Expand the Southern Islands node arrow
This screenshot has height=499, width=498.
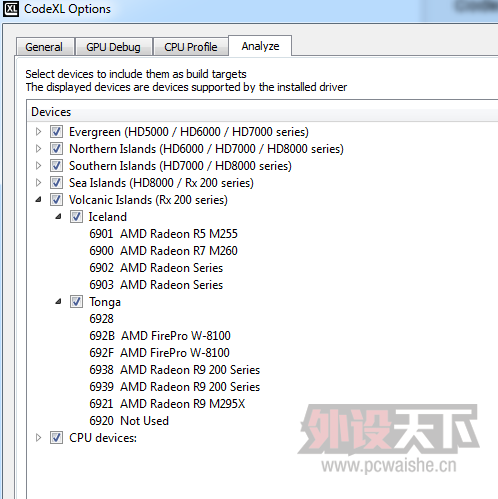[38, 166]
